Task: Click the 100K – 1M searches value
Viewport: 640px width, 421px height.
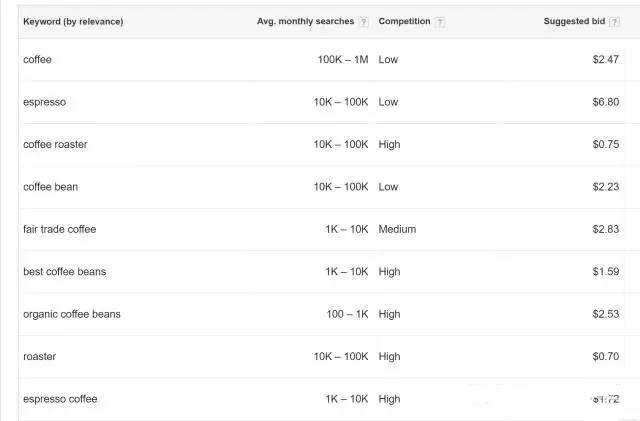Action: 343,60
